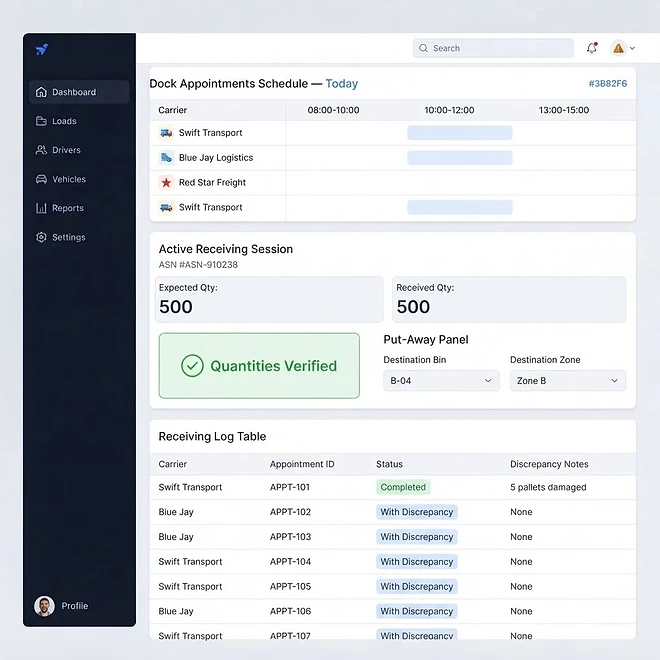Click the Profile label in the sidebar

pyautogui.click(x=75, y=606)
